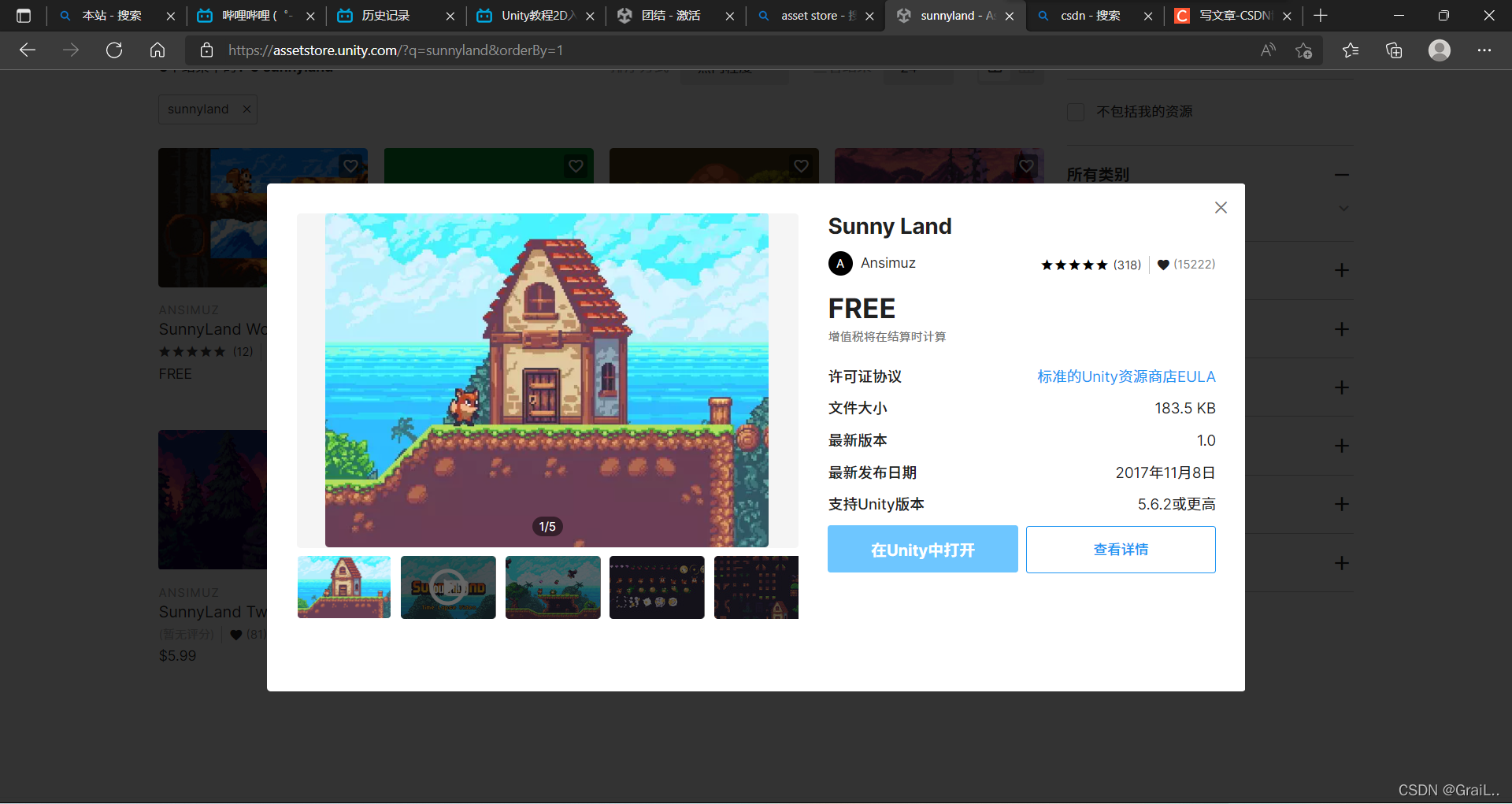The width and height of the screenshot is (1512, 804).
Task: Click the main Sunny Land preview image
Action: pyautogui.click(x=547, y=380)
